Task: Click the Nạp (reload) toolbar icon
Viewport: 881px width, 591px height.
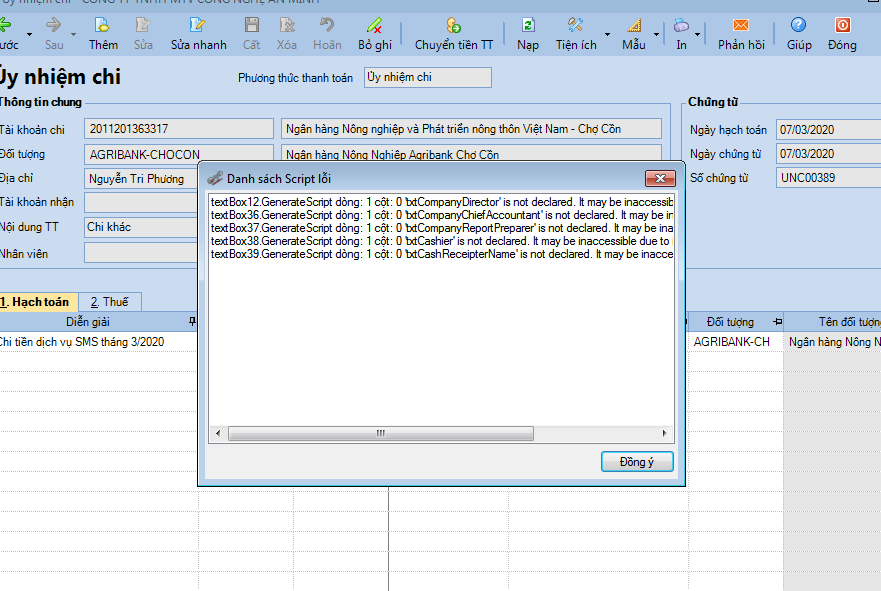Action: coord(528,26)
